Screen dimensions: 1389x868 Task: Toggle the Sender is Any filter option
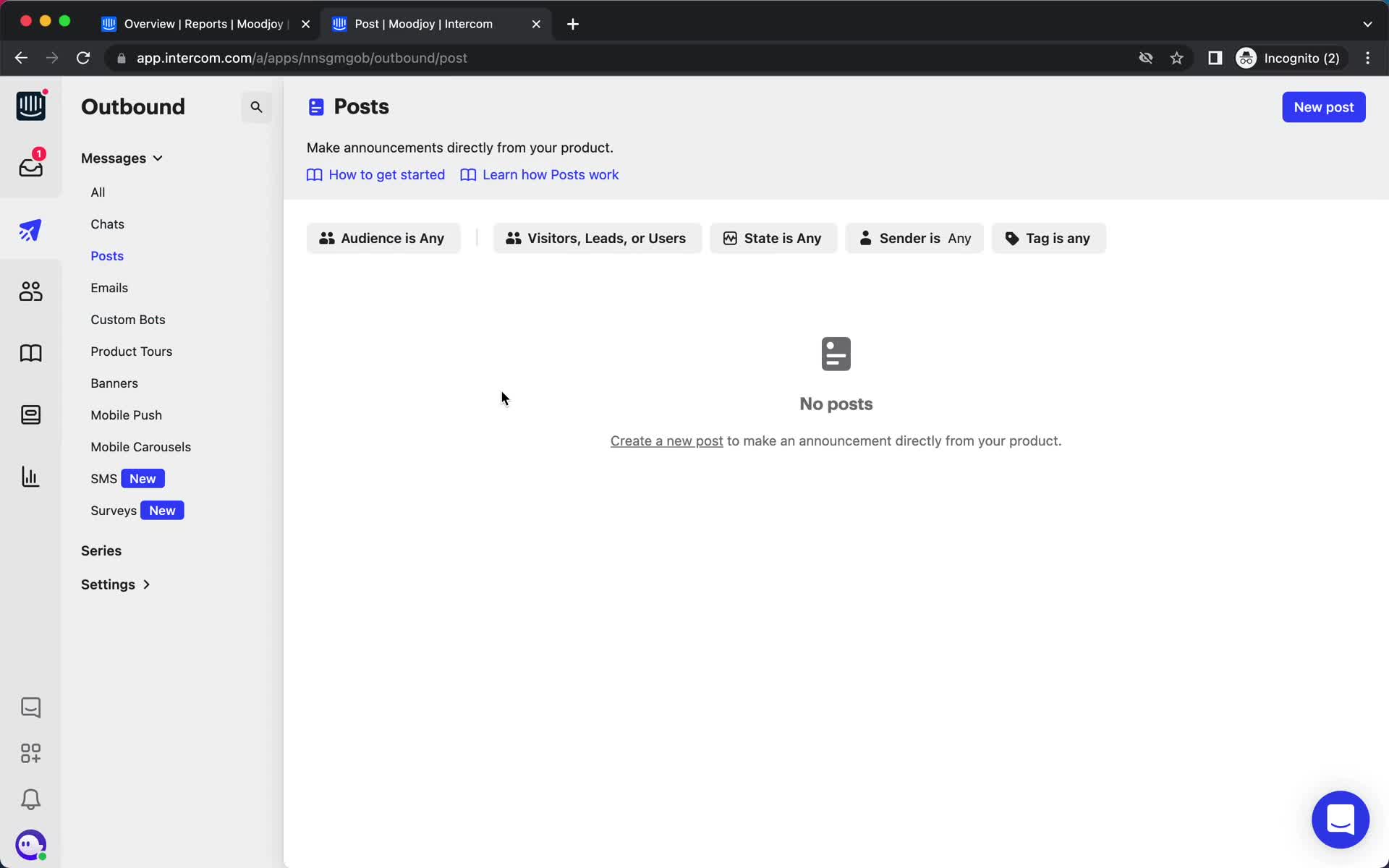914,238
